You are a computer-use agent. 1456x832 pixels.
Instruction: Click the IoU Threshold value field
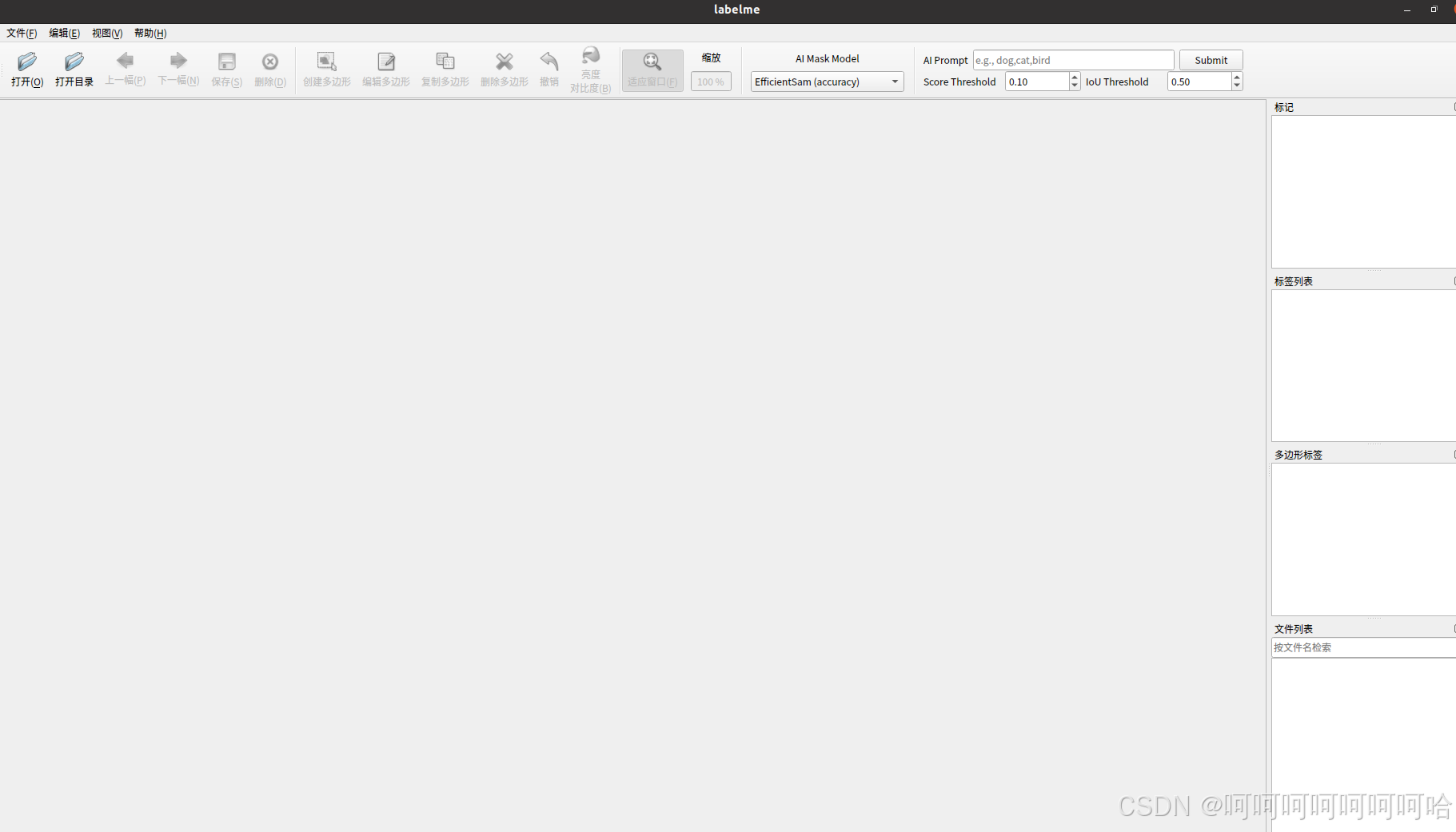click(1199, 82)
